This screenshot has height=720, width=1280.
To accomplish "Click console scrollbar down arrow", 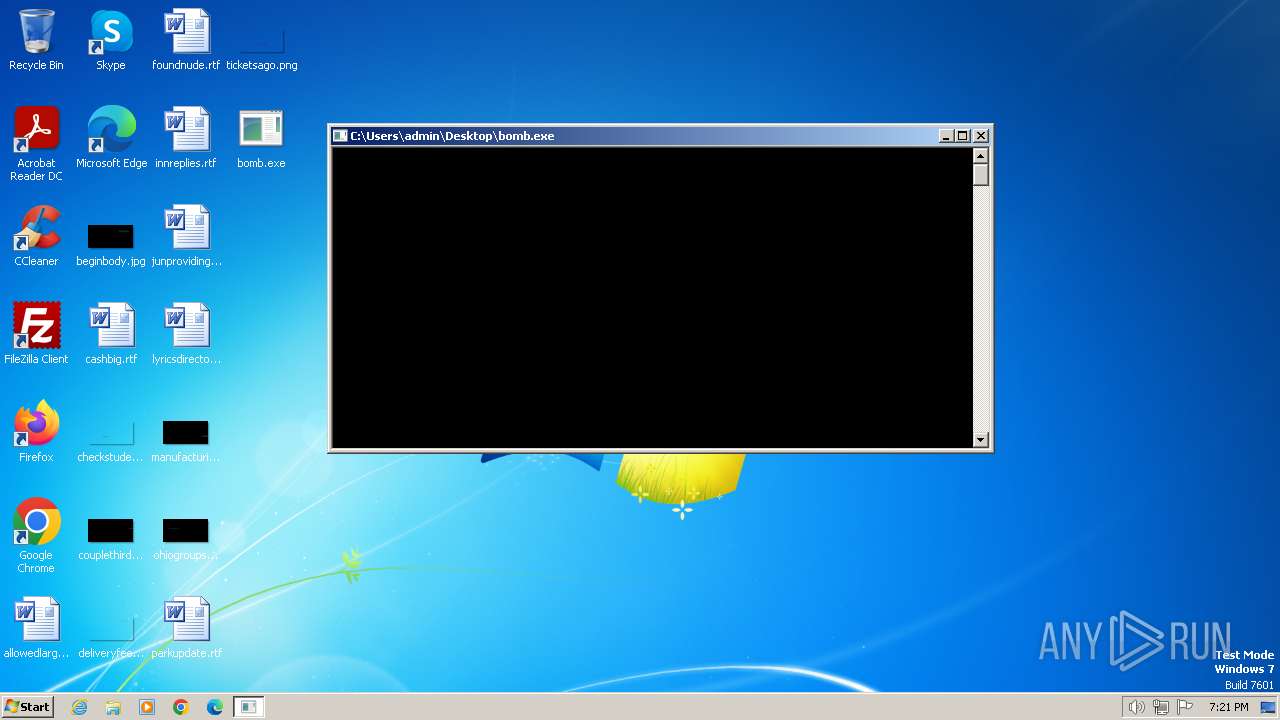I will coord(981,439).
